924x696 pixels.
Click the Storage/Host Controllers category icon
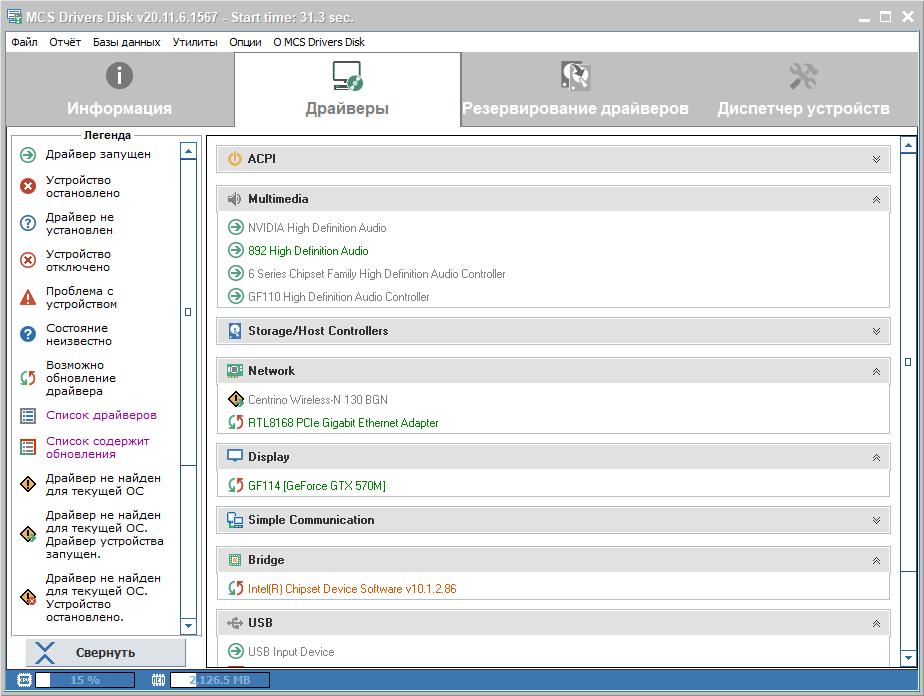point(235,331)
